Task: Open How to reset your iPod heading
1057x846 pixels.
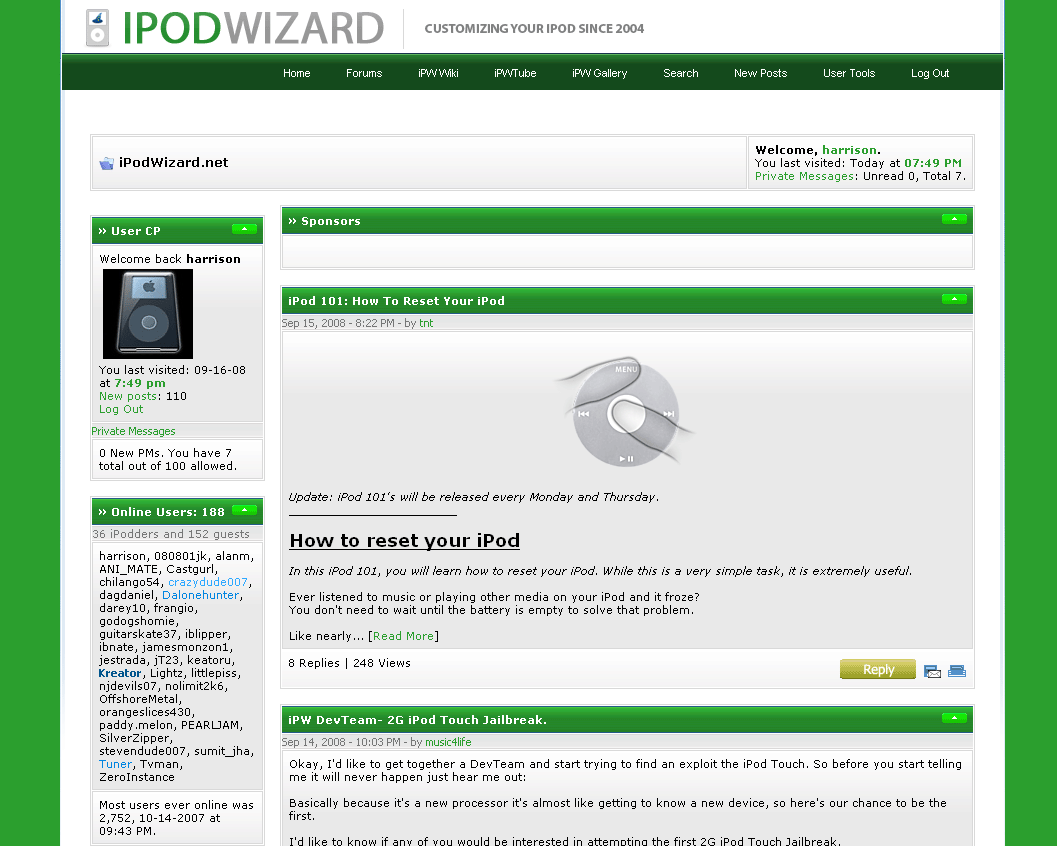Action: coord(404,541)
